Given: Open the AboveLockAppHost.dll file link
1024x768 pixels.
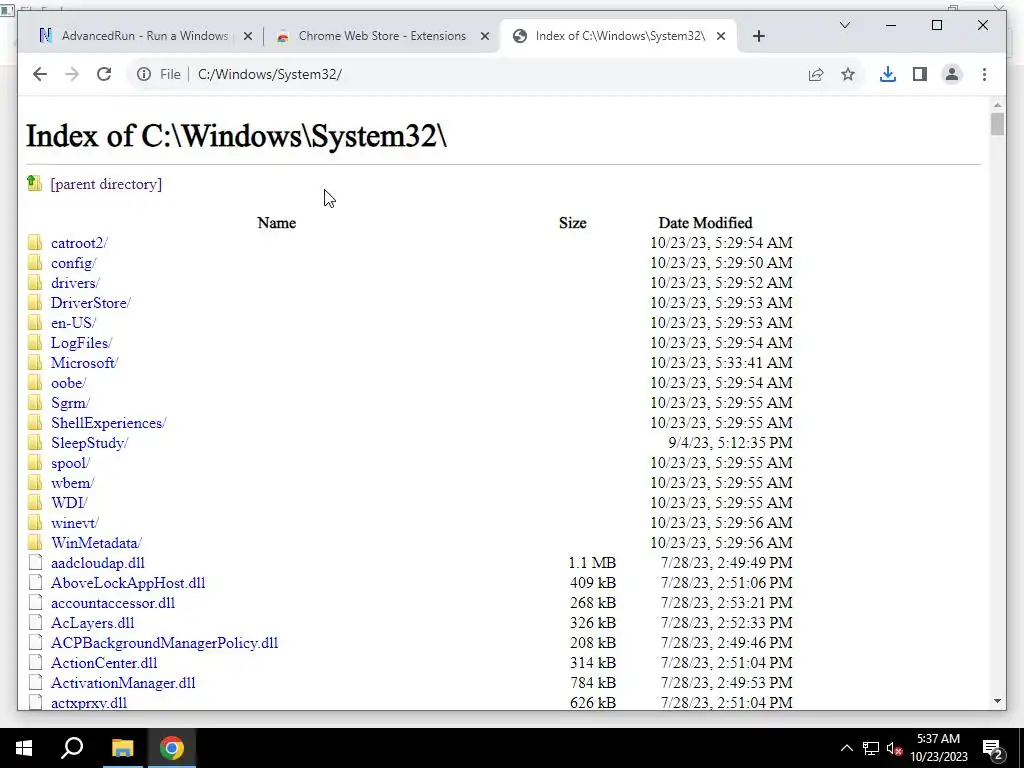Looking at the screenshot, I should (x=128, y=583).
